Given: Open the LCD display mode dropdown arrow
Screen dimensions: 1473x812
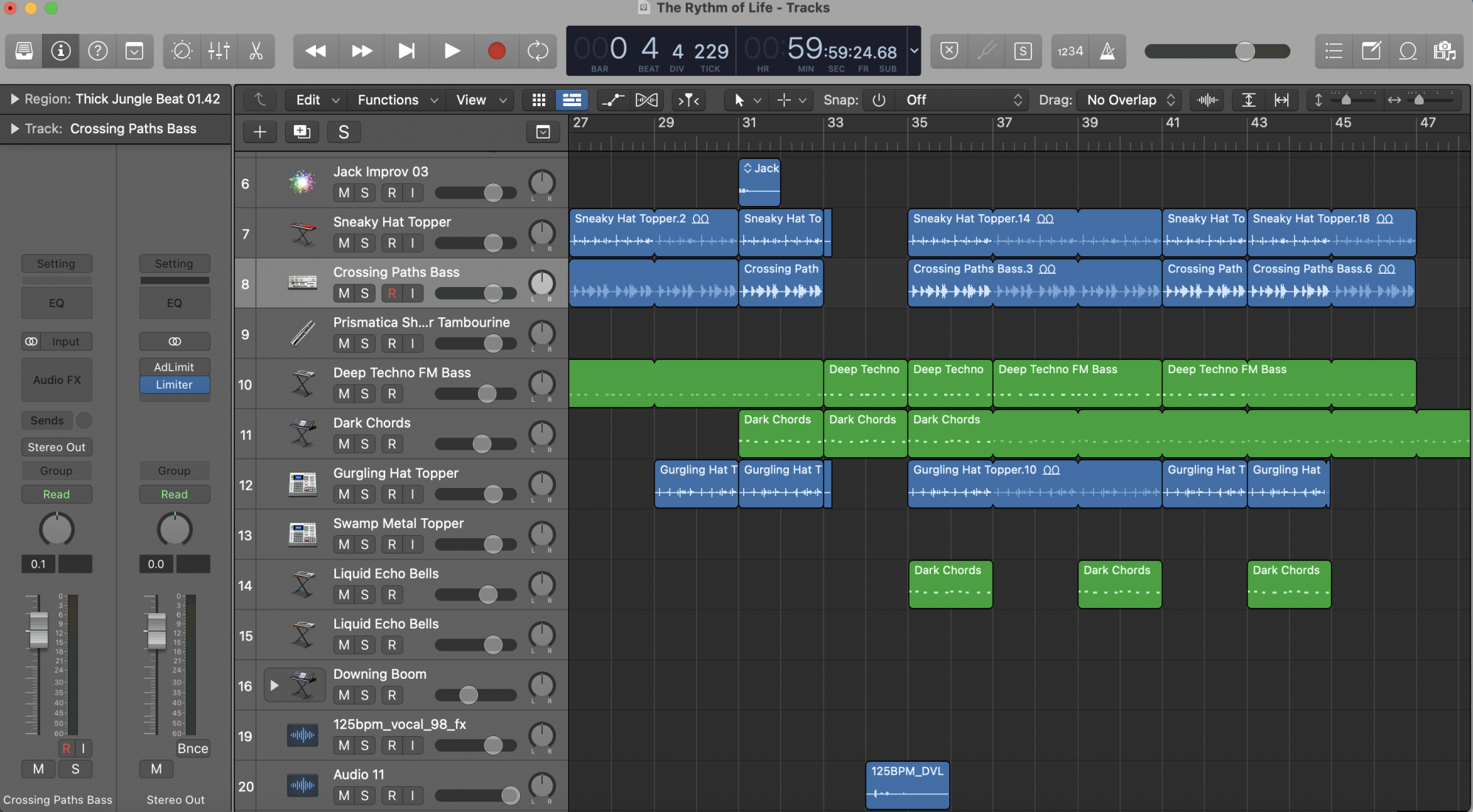Looking at the screenshot, I should (913, 51).
